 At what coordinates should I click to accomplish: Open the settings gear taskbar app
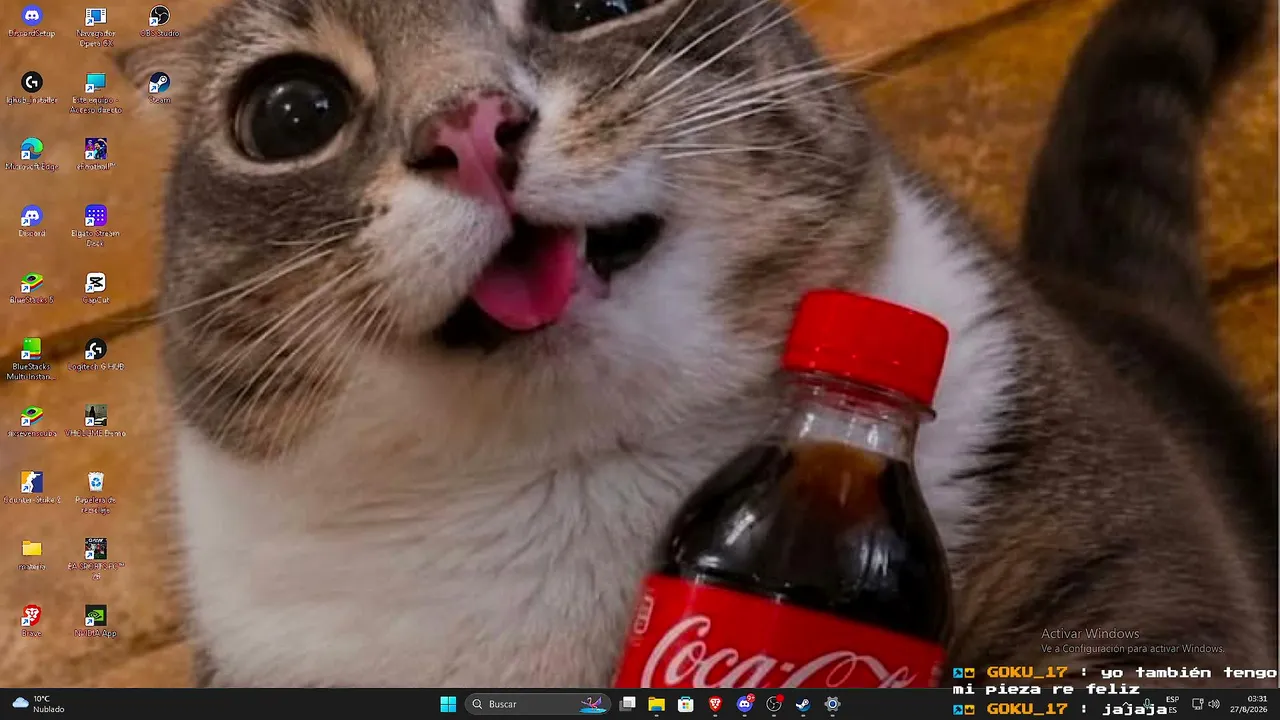click(x=832, y=704)
